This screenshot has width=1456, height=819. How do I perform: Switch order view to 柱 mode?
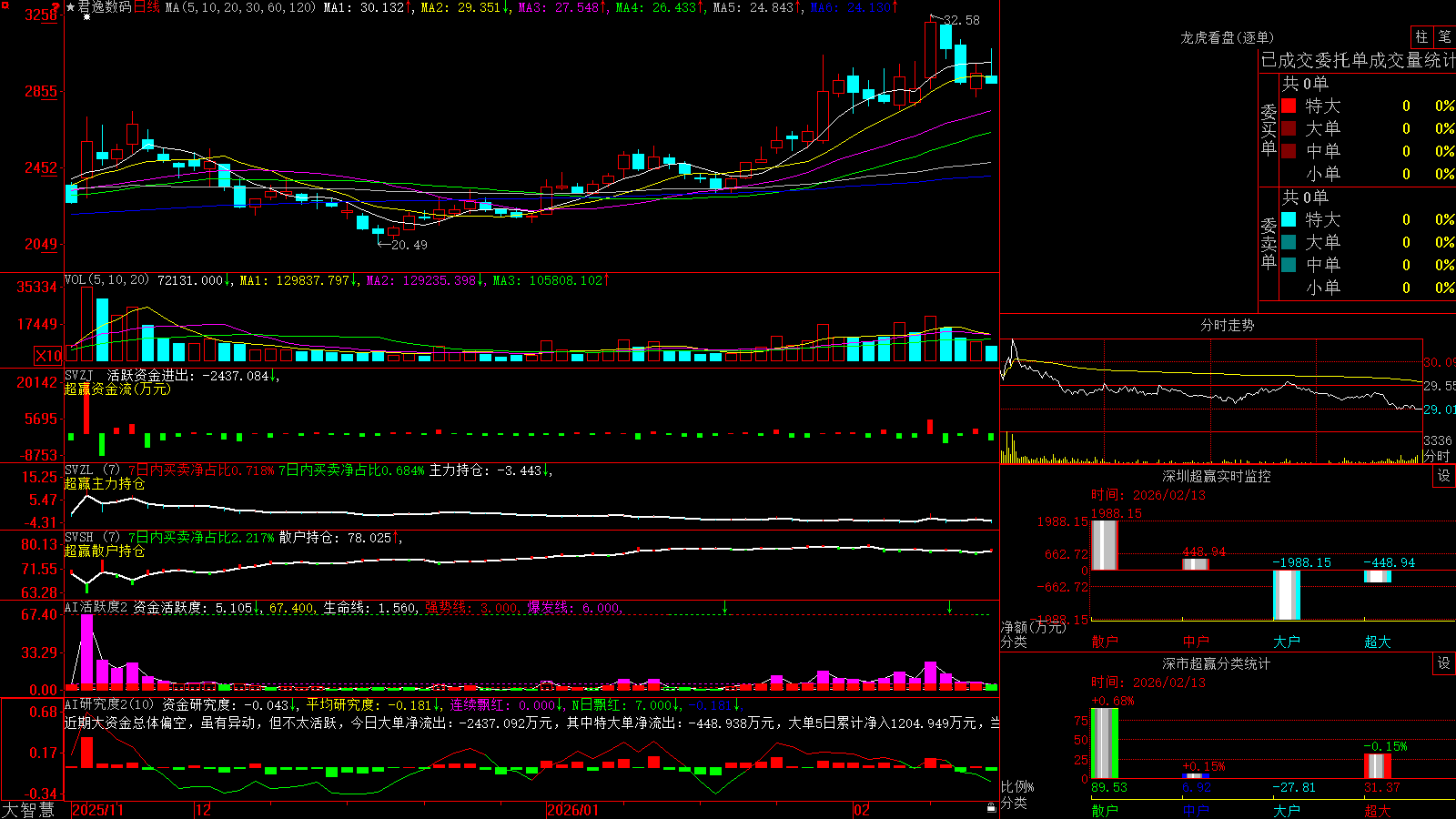(x=1421, y=36)
